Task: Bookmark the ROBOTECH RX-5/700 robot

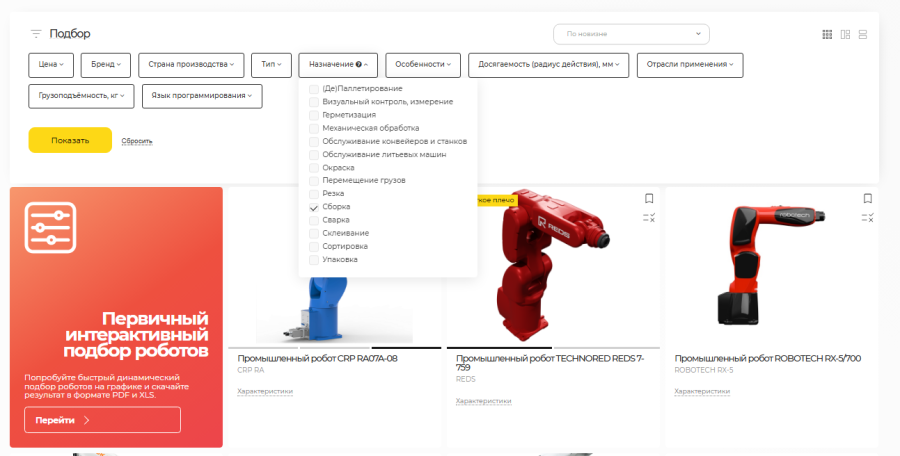Action: point(868,198)
